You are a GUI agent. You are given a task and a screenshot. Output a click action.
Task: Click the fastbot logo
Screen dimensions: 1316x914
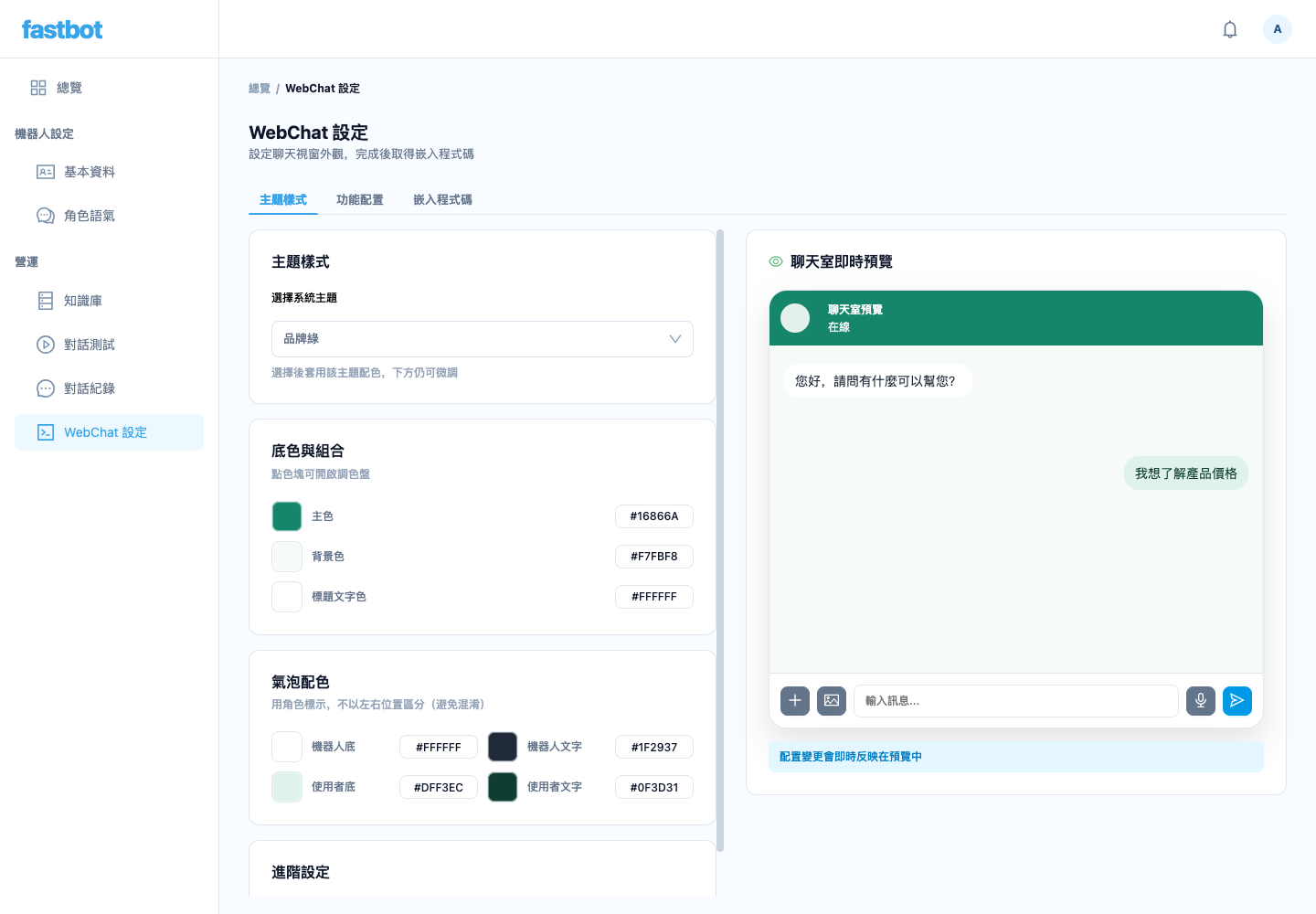click(x=62, y=29)
